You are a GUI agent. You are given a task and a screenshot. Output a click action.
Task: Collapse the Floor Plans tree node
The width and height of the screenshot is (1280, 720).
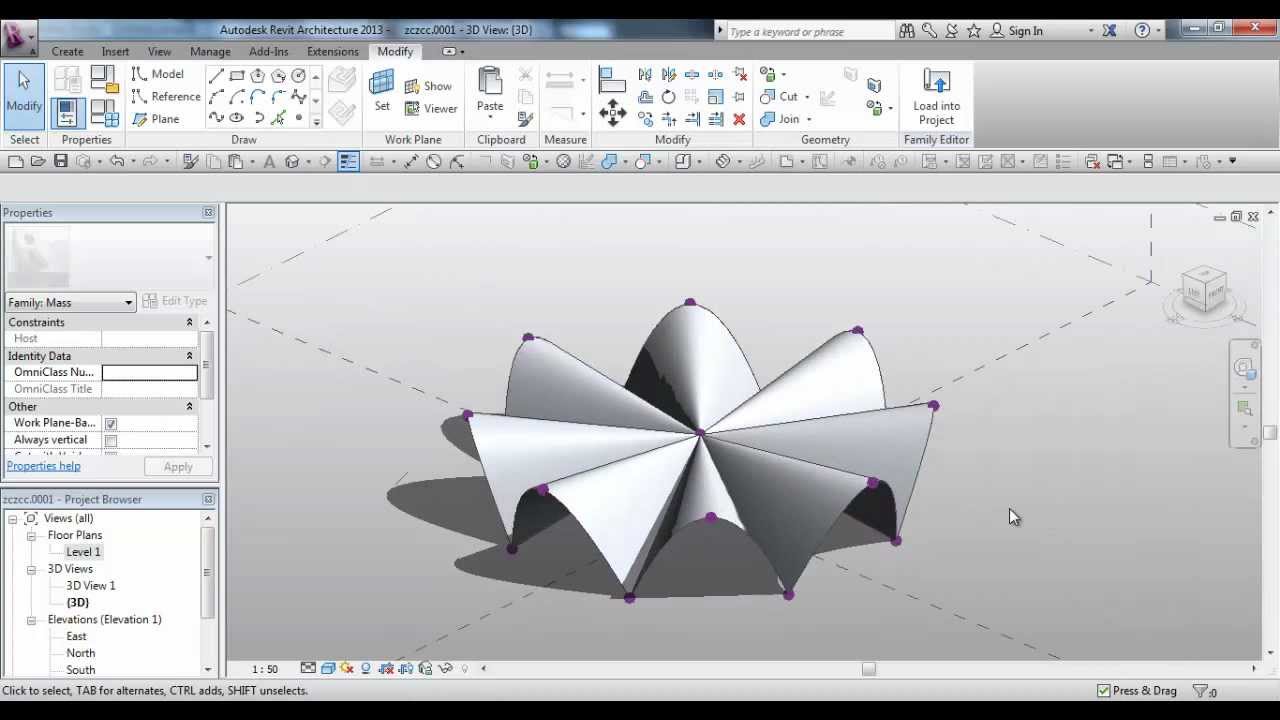(31, 535)
